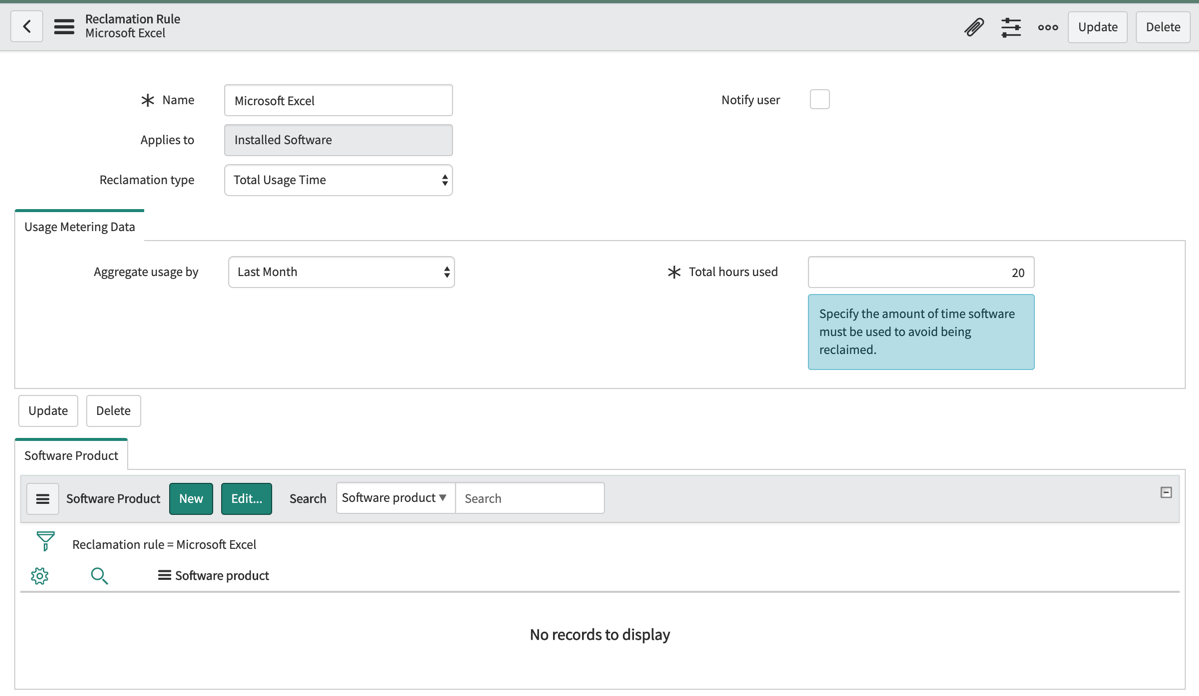Image resolution: width=1199 pixels, height=696 pixels.
Task: Open the list personalize gear icon
Action: point(40,576)
